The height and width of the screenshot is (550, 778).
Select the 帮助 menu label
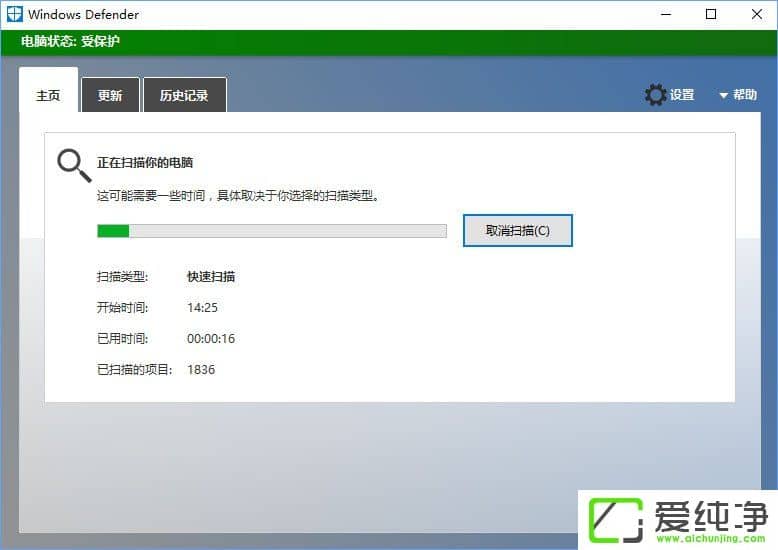click(745, 95)
